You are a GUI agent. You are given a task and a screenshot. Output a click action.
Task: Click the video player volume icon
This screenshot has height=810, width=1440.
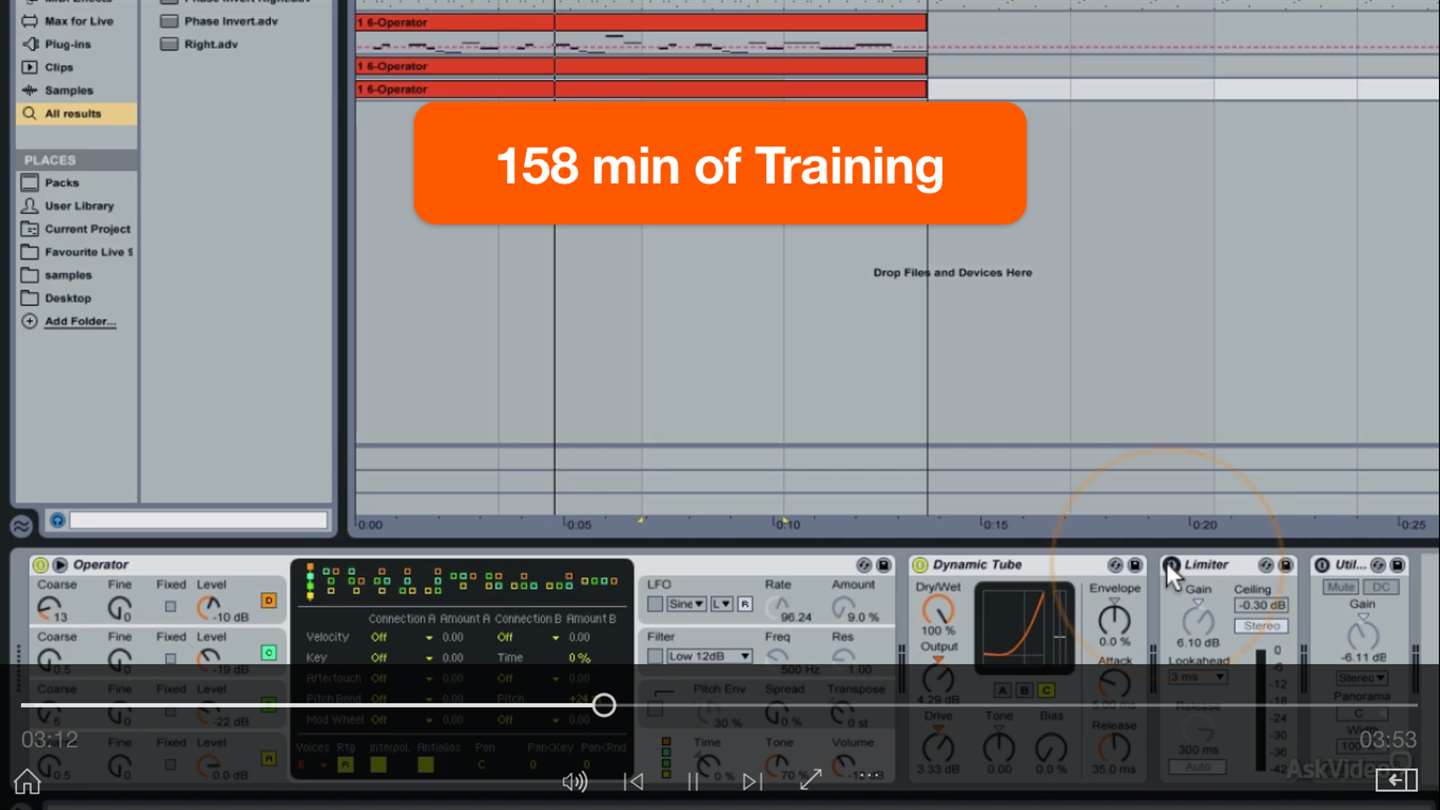pos(575,781)
